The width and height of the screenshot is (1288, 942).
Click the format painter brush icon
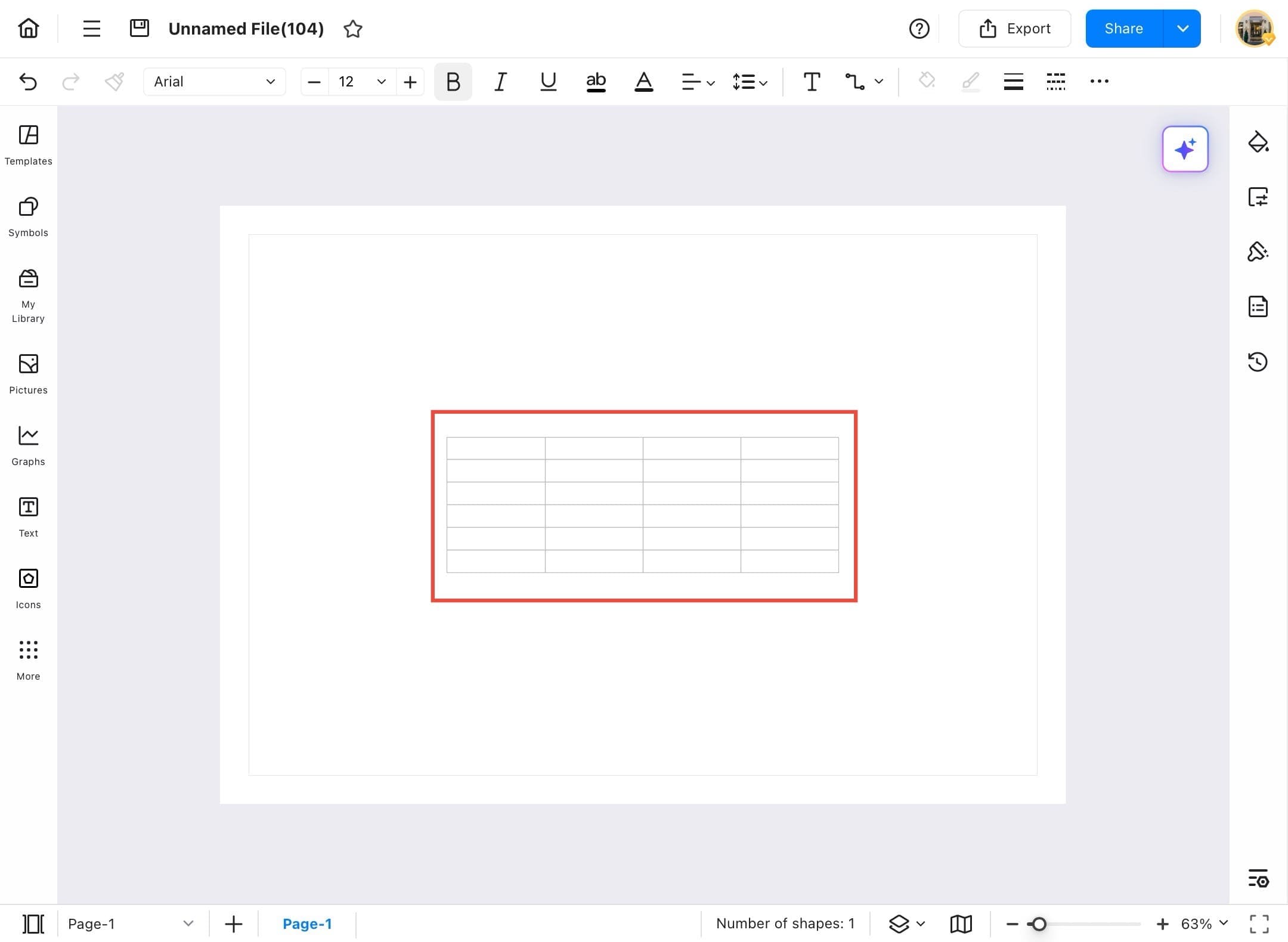114,82
